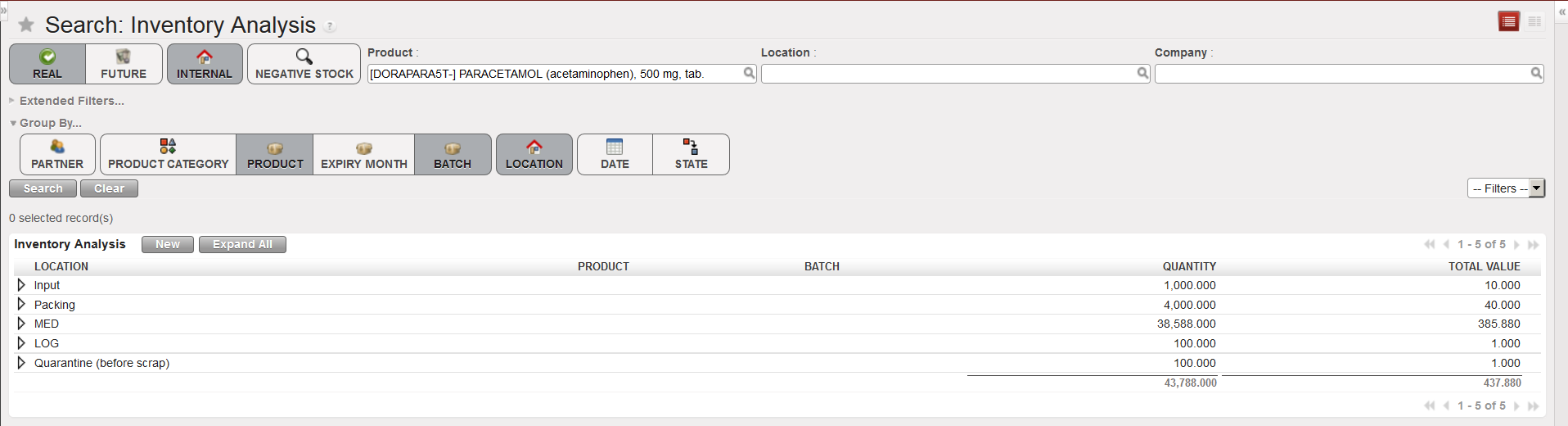Click the favorite star icon beside title
This screenshot has height=426, width=1568.
(26, 25)
